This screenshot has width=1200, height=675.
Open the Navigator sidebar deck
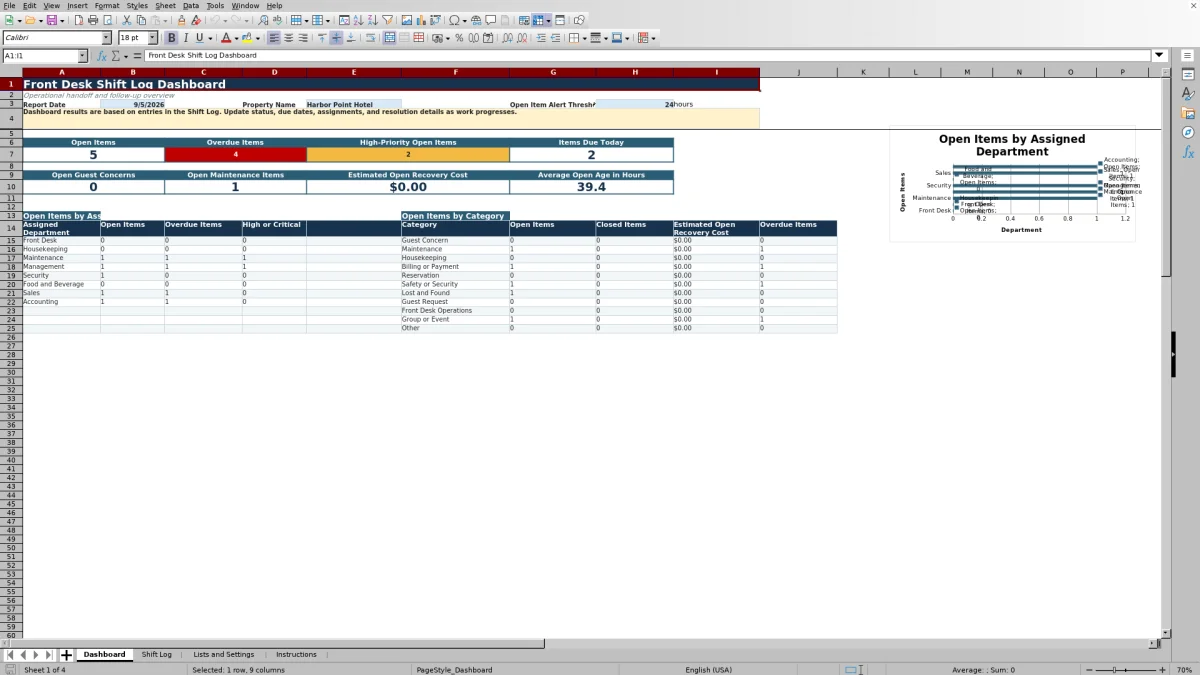(x=1188, y=132)
